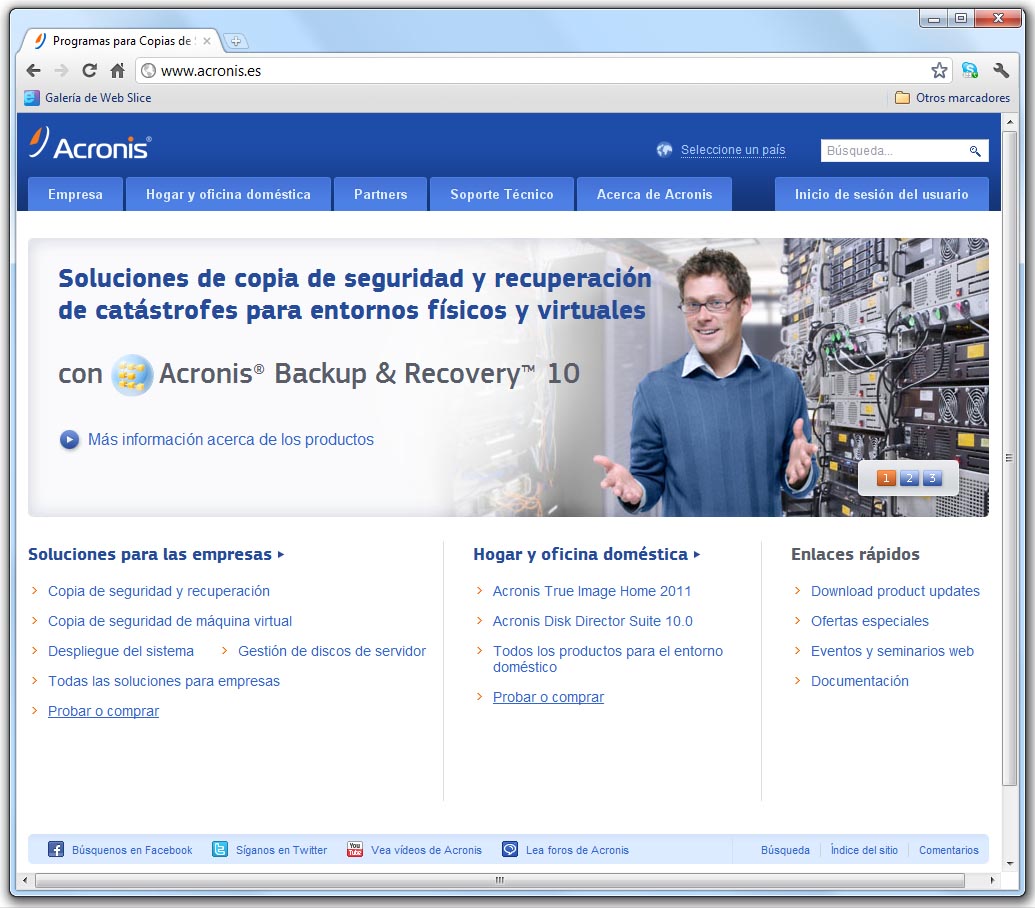Open Todas las soluciones para empresas

point(164,681)
